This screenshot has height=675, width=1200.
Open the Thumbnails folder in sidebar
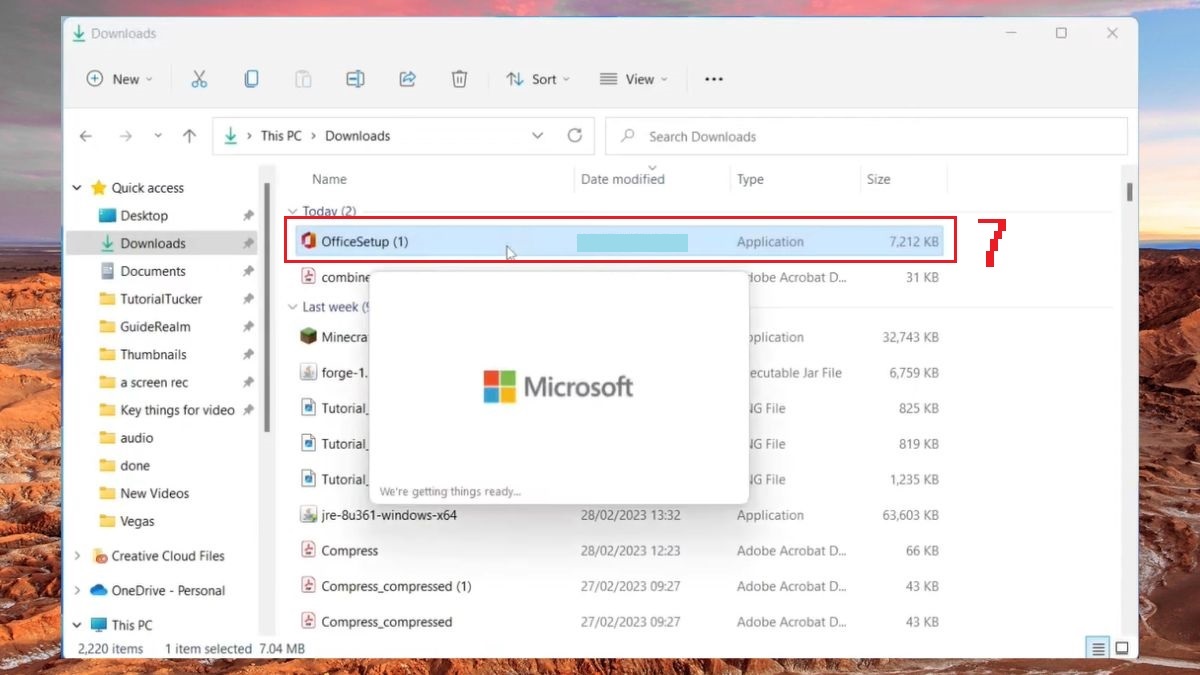point(153,354)
